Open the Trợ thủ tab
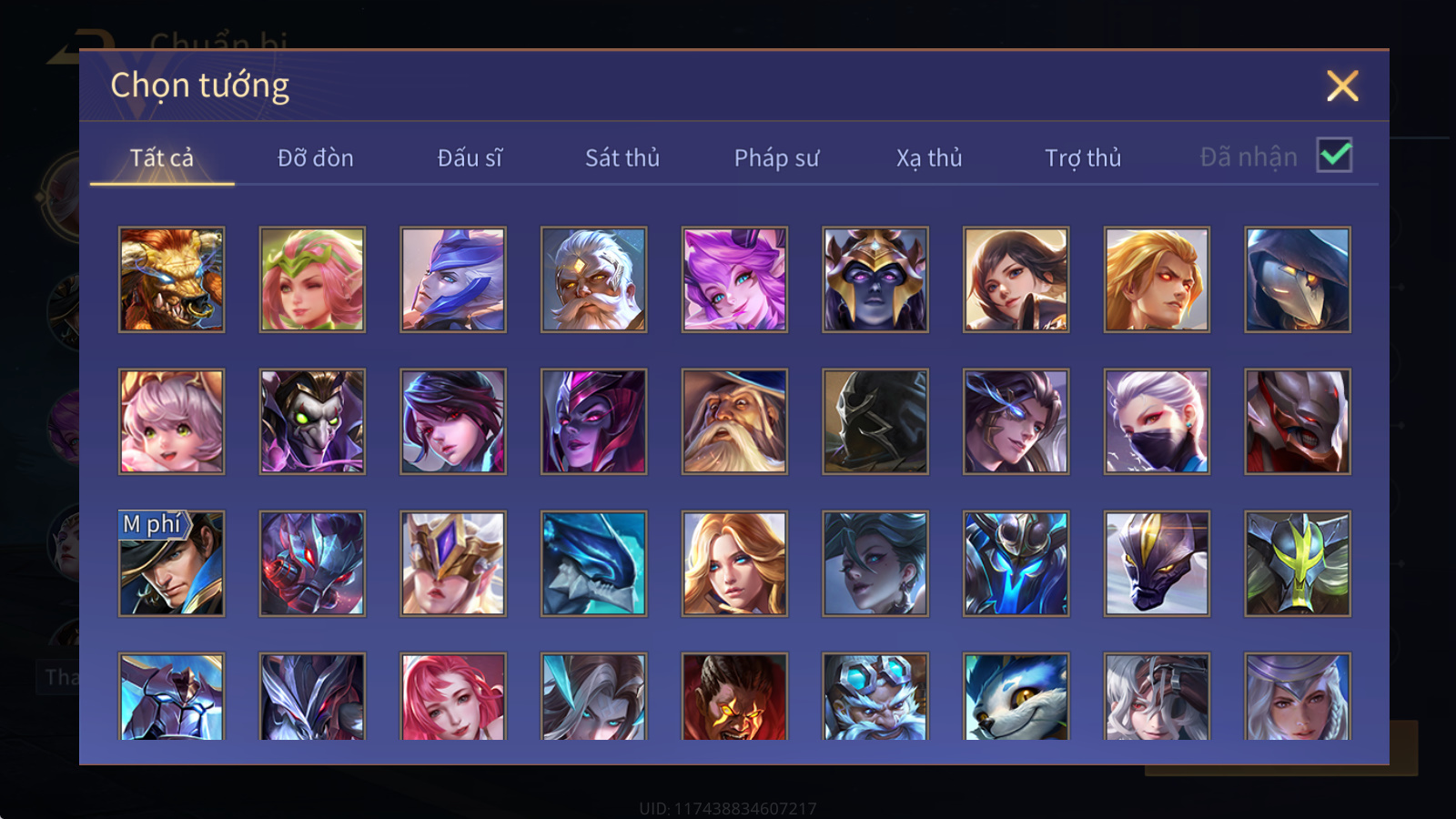 (x=1083, y=158)
